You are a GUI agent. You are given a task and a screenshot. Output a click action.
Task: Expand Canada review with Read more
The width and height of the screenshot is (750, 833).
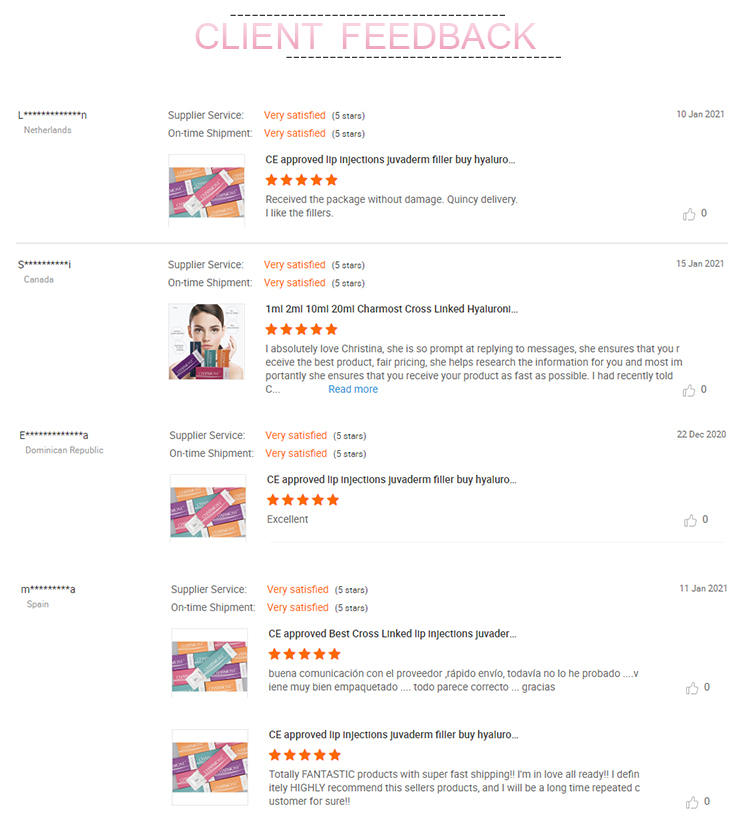tap(353, 390)
